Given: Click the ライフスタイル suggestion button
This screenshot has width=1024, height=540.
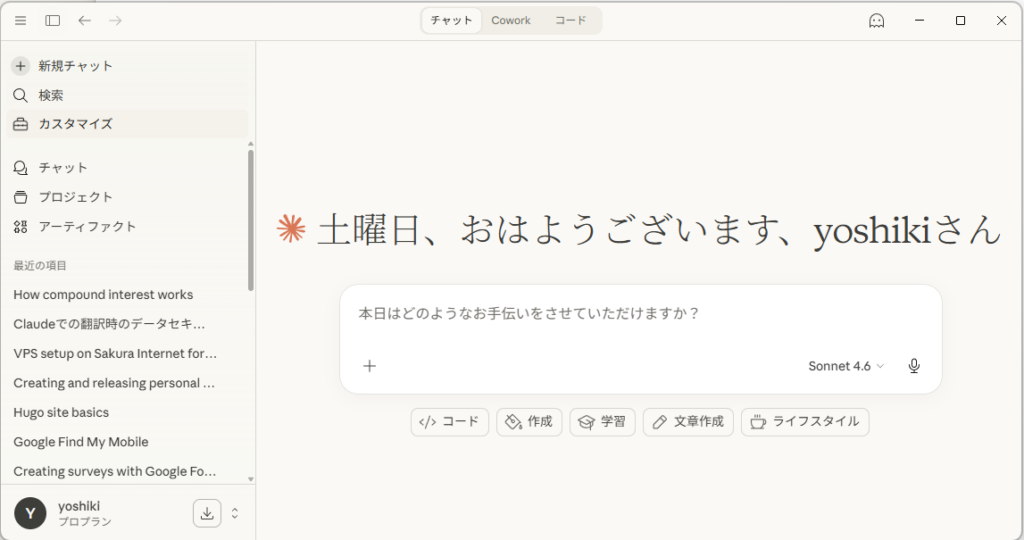Looking at the screenshot, I should coord(805,422).
